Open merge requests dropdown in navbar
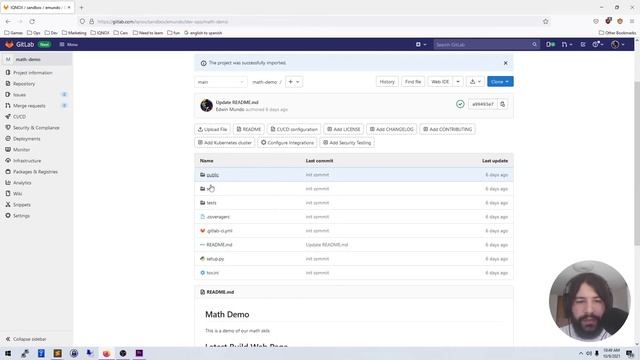Image resolution: width=640 pixels, height=360 pixels. click(x=567, y=44)
